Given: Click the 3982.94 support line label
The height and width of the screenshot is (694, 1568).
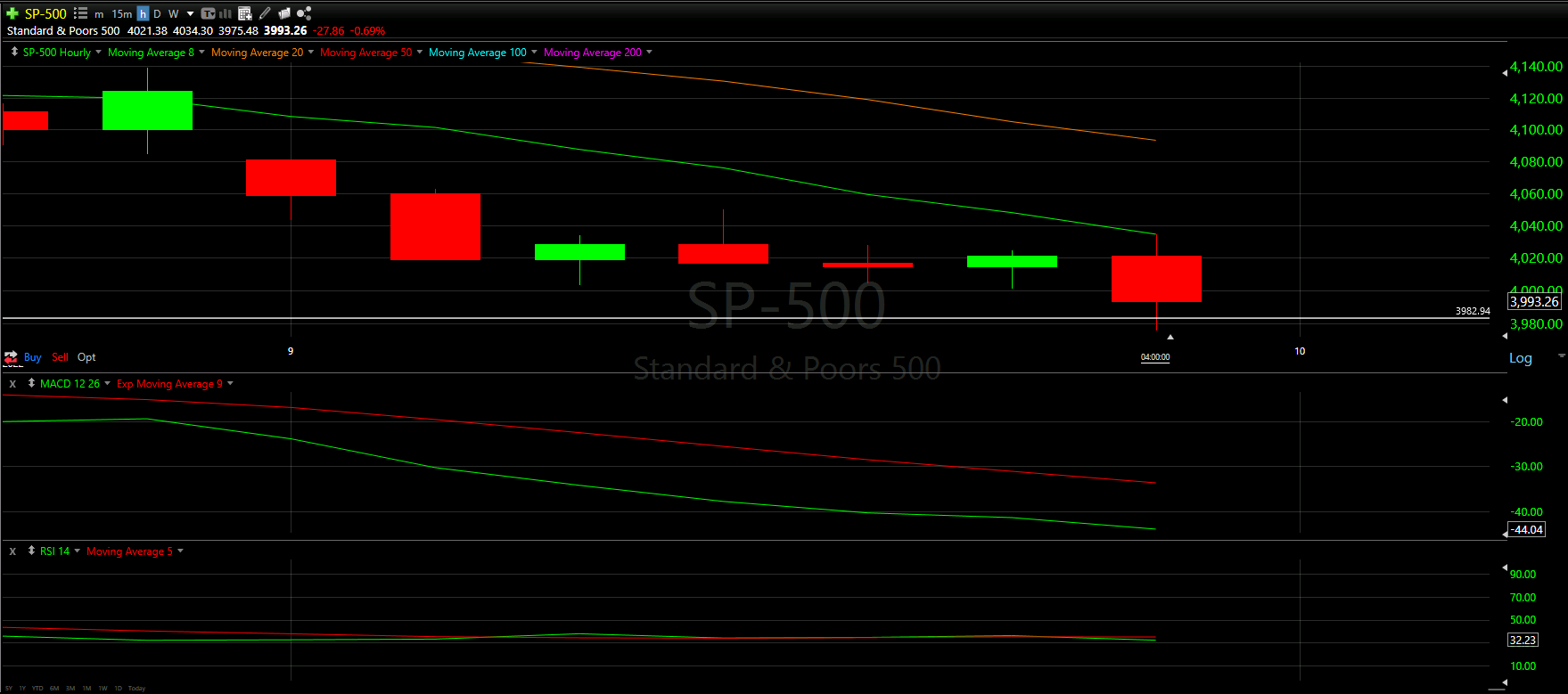Looking at the screenshot, I should pyautogui.click(x=1473, y=311).
